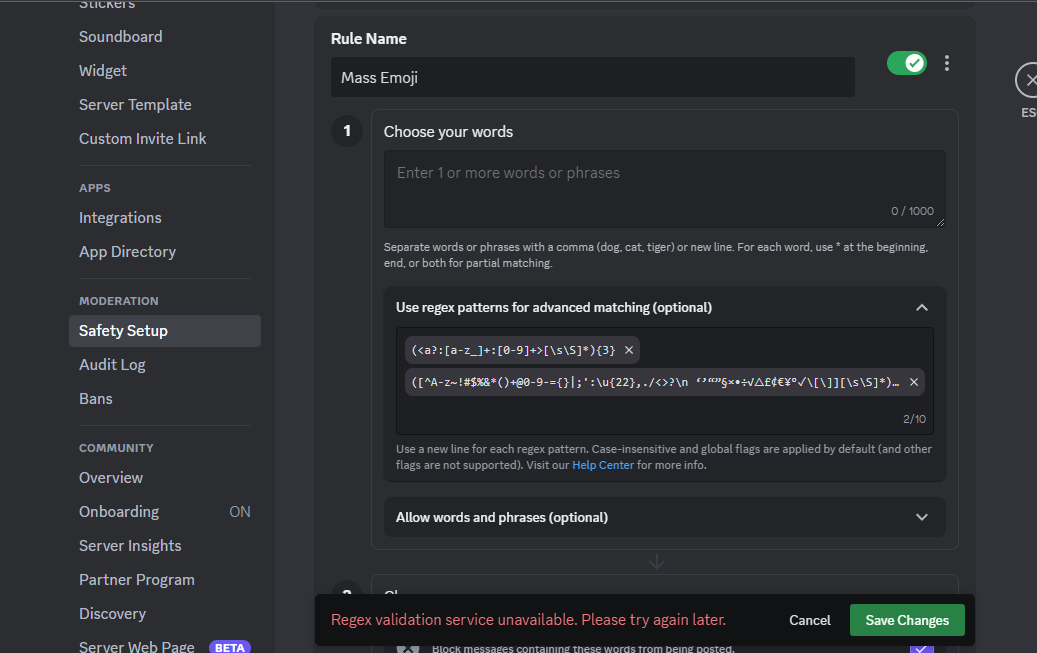The width and height of the screenshot is (1037, 653).
Task: Toggle the rule's green enabled switch off
Action: (906, 62)
